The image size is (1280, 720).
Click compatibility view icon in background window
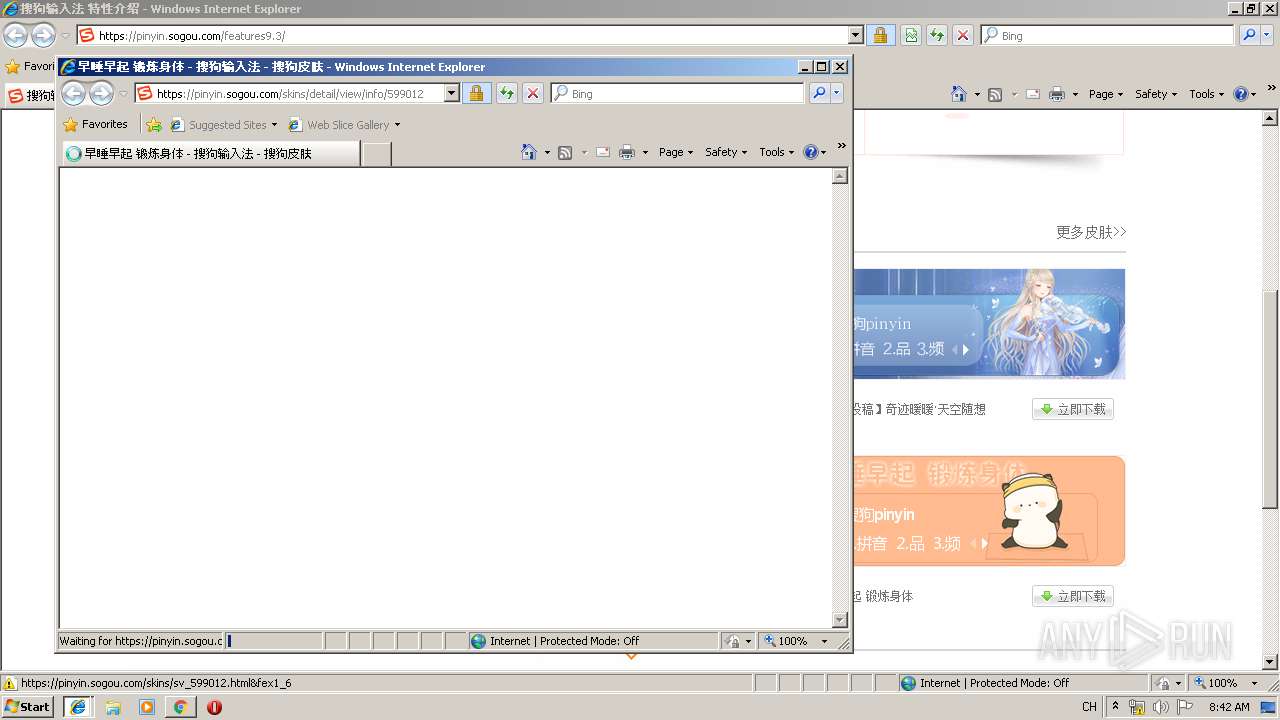click(x=911, y=35)
